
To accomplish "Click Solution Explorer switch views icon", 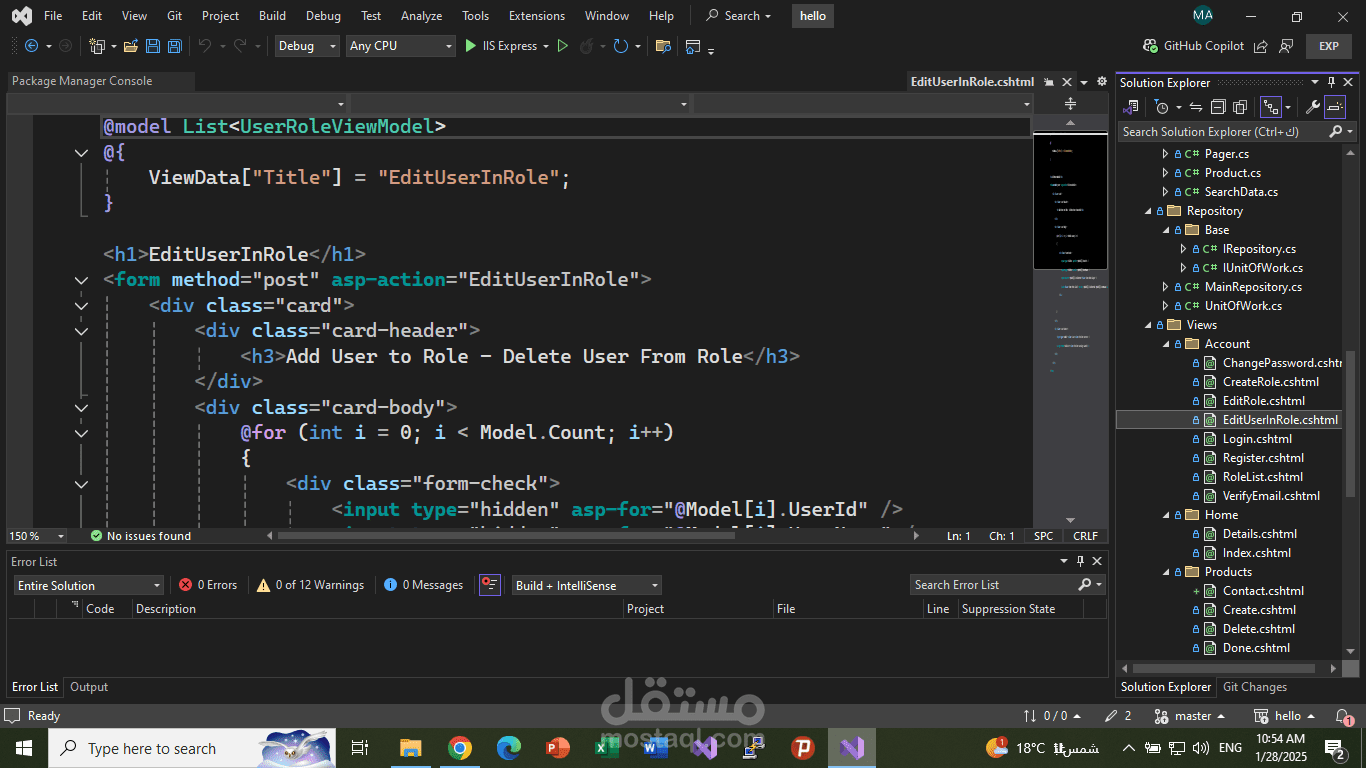I will (1131, 107).
